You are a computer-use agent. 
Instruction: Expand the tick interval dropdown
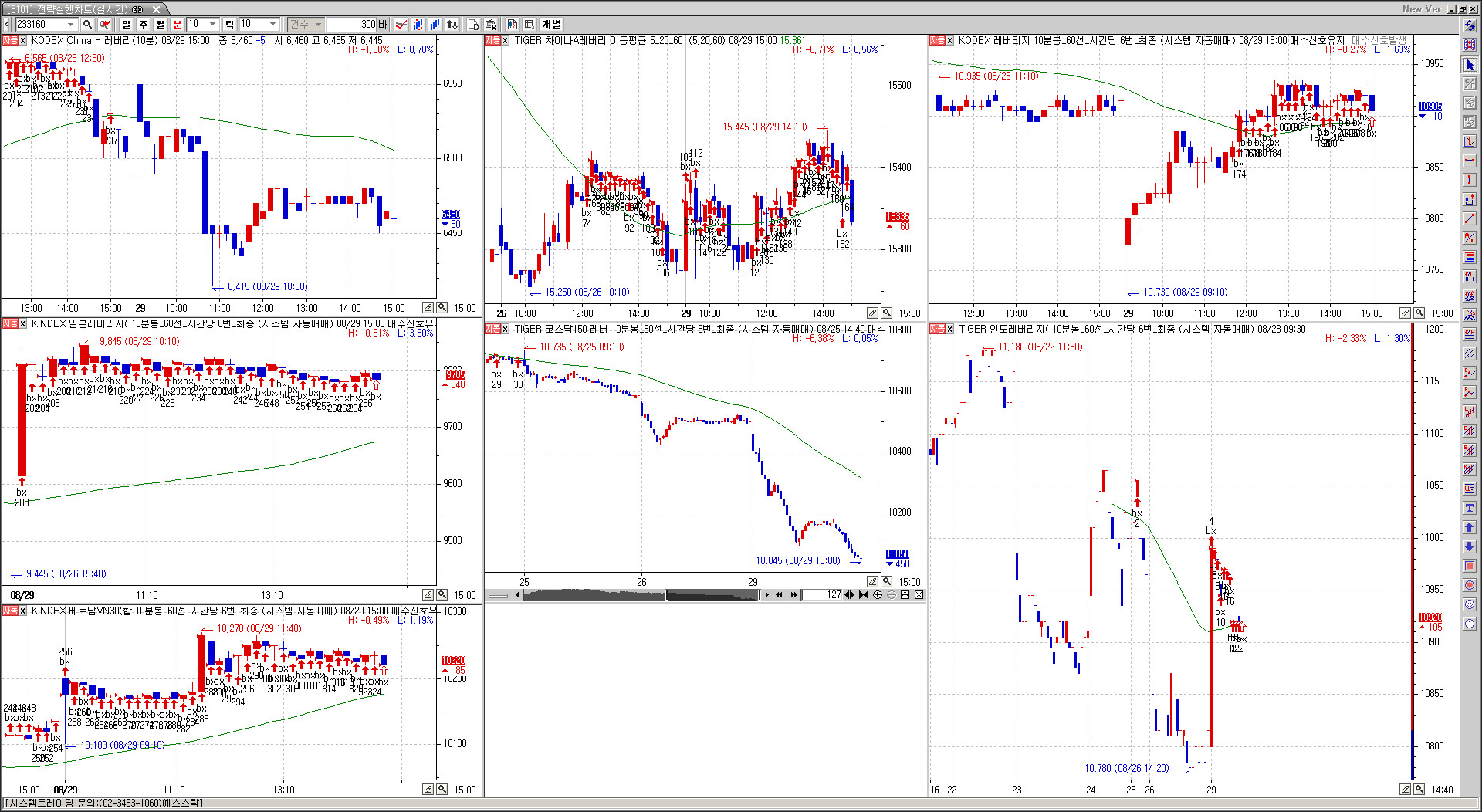pos(272,25)
